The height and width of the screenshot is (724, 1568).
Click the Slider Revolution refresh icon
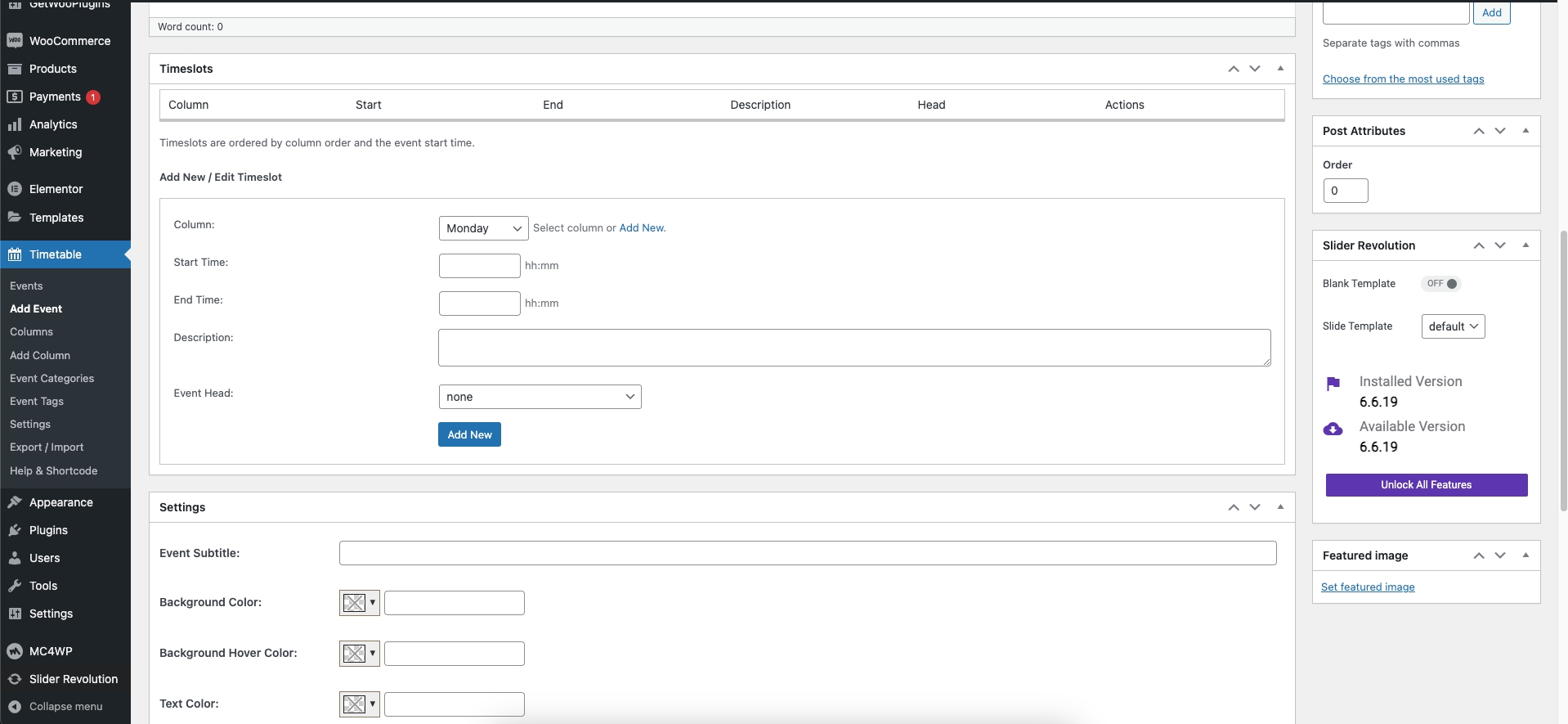click(x=15, y=679)
